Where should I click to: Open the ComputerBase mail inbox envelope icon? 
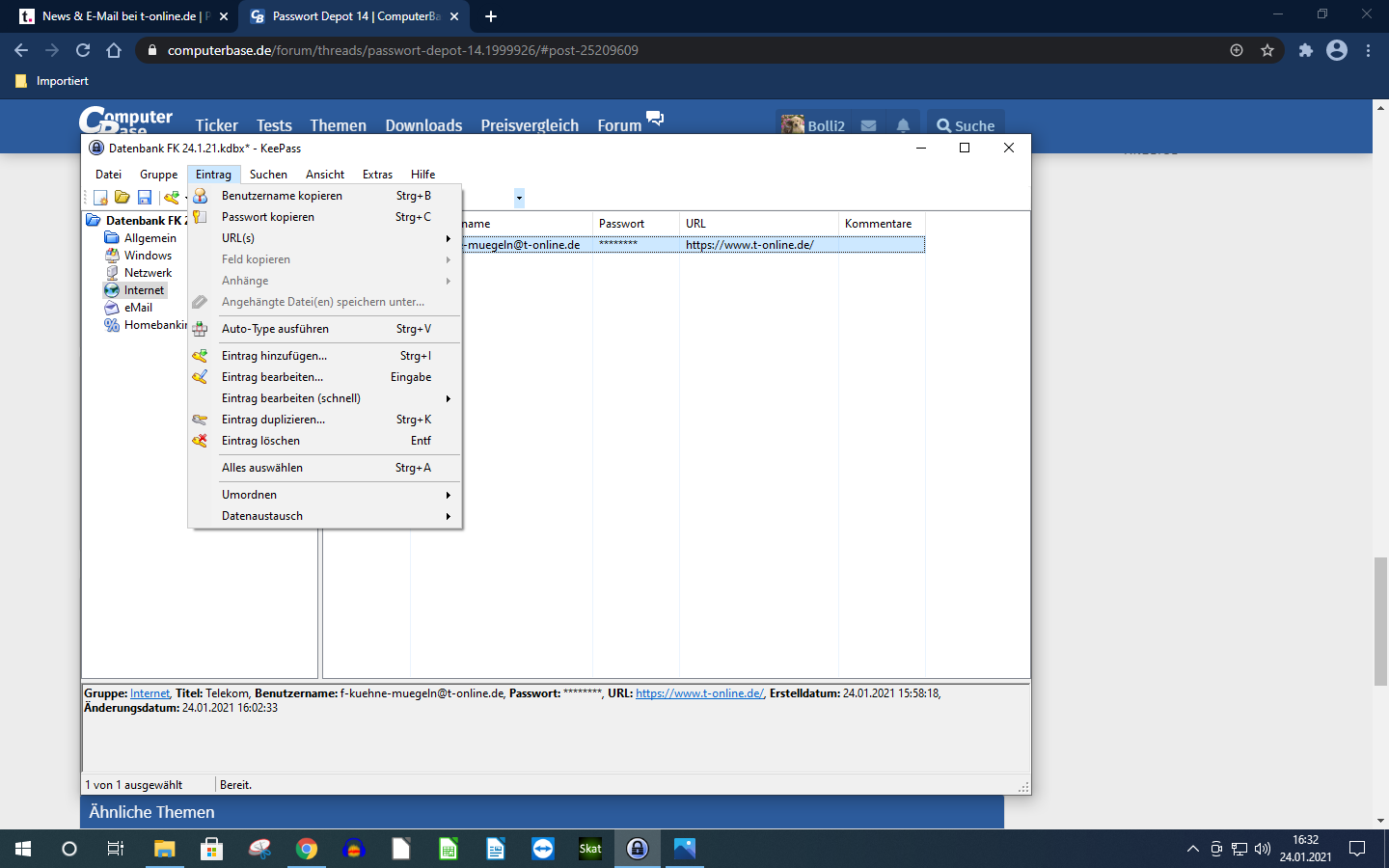[868, 125]
